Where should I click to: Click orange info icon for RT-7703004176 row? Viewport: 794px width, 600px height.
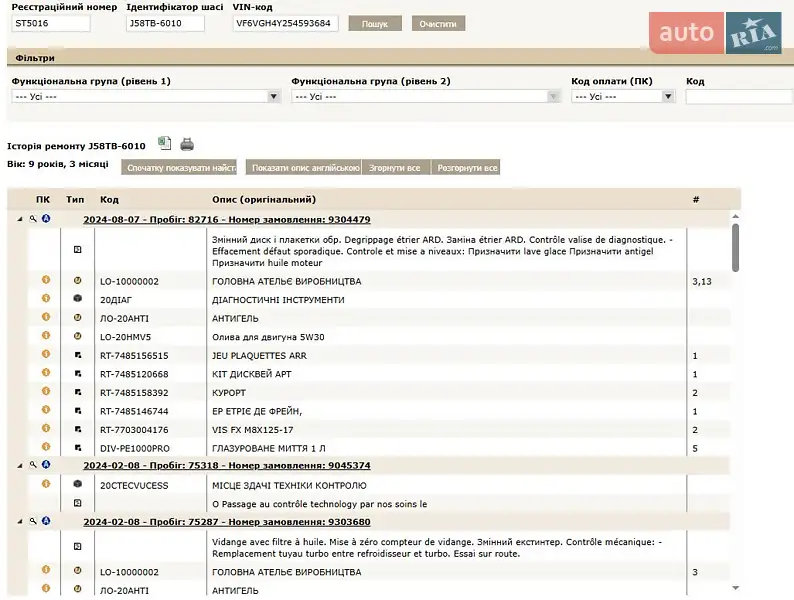[x=46, y=428]
